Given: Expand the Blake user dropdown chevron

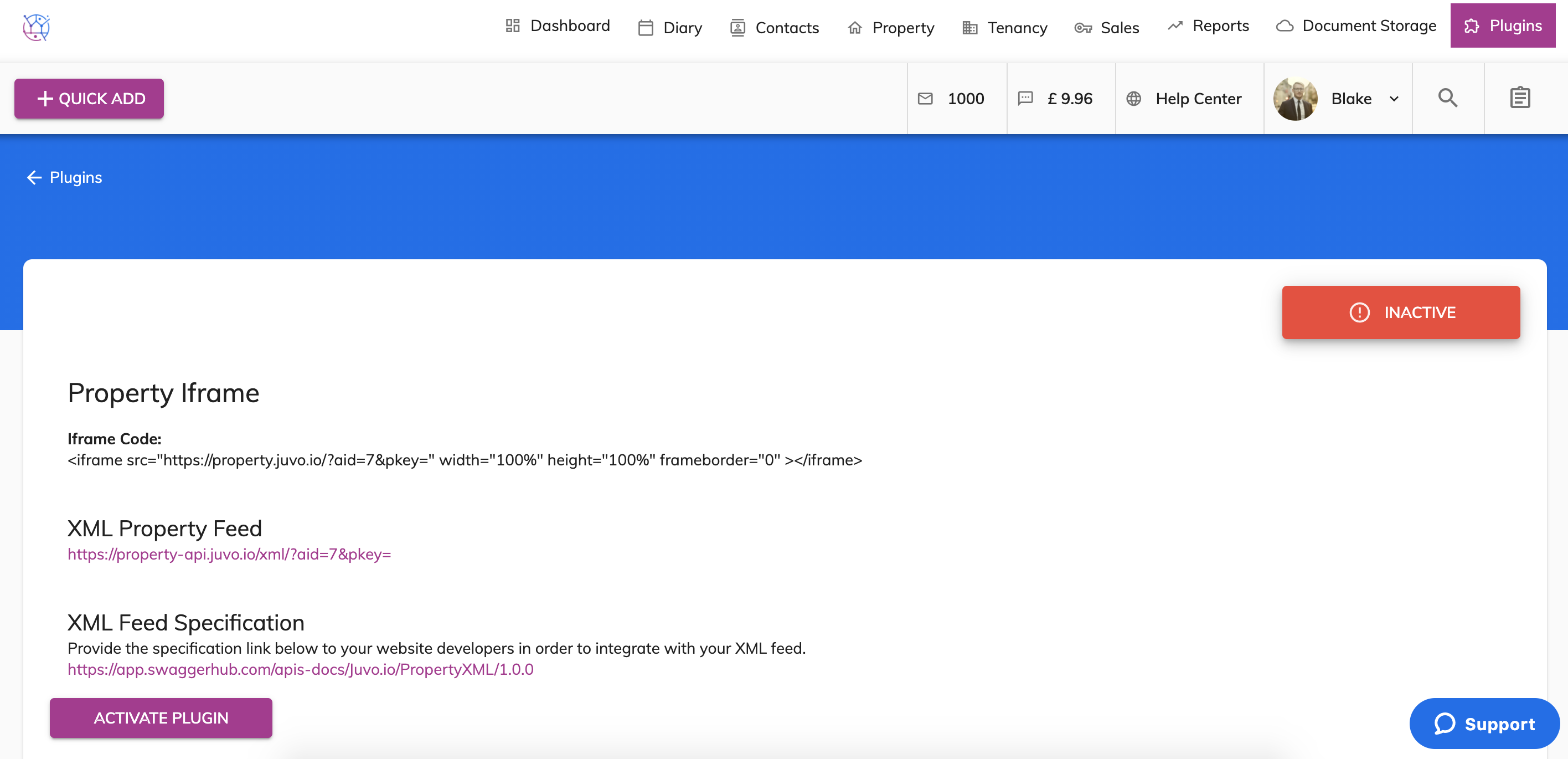Looking at the screenshot, I should 1394,99.
